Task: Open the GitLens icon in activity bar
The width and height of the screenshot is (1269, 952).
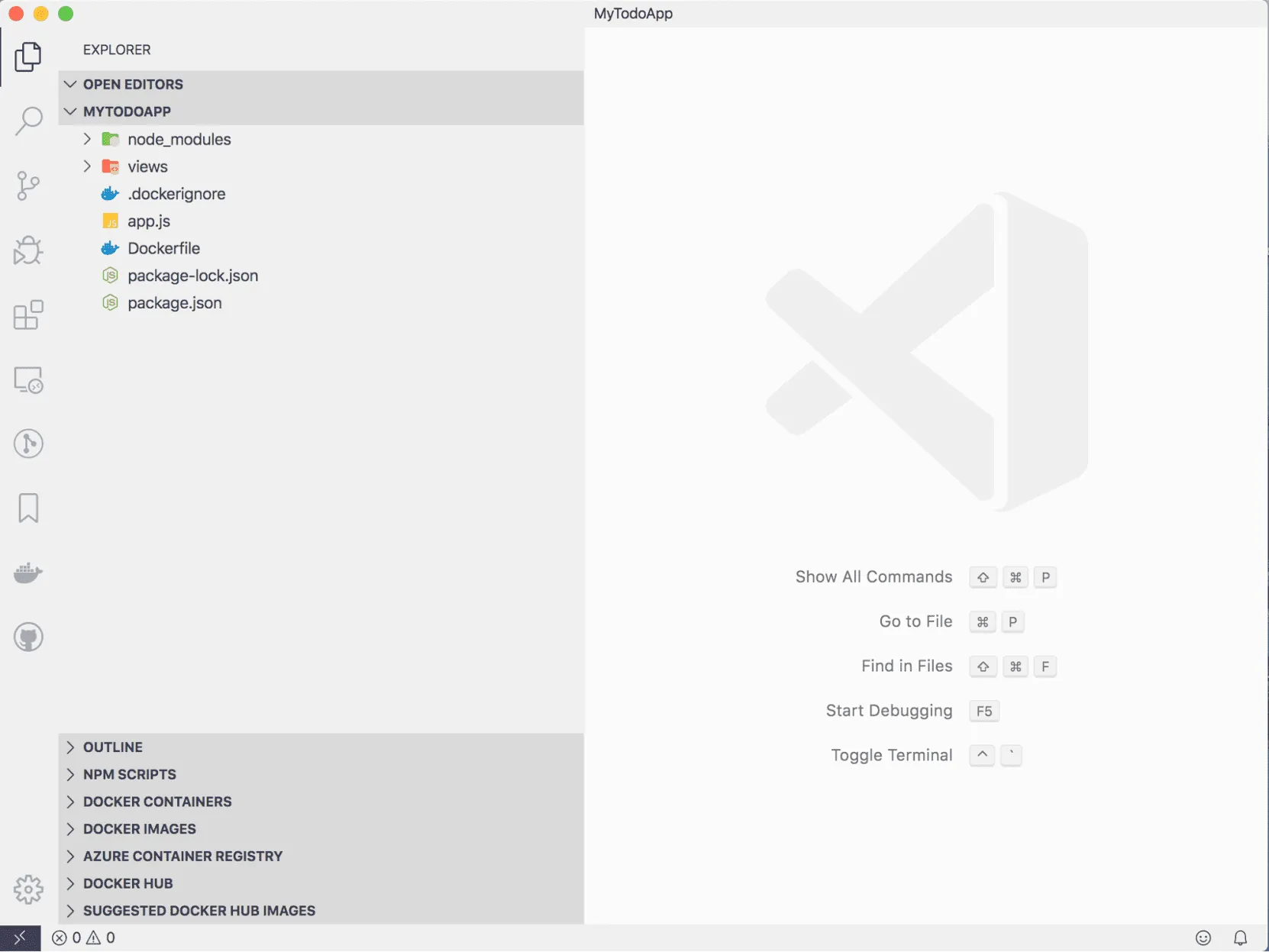Action: [x=28, y=444]
